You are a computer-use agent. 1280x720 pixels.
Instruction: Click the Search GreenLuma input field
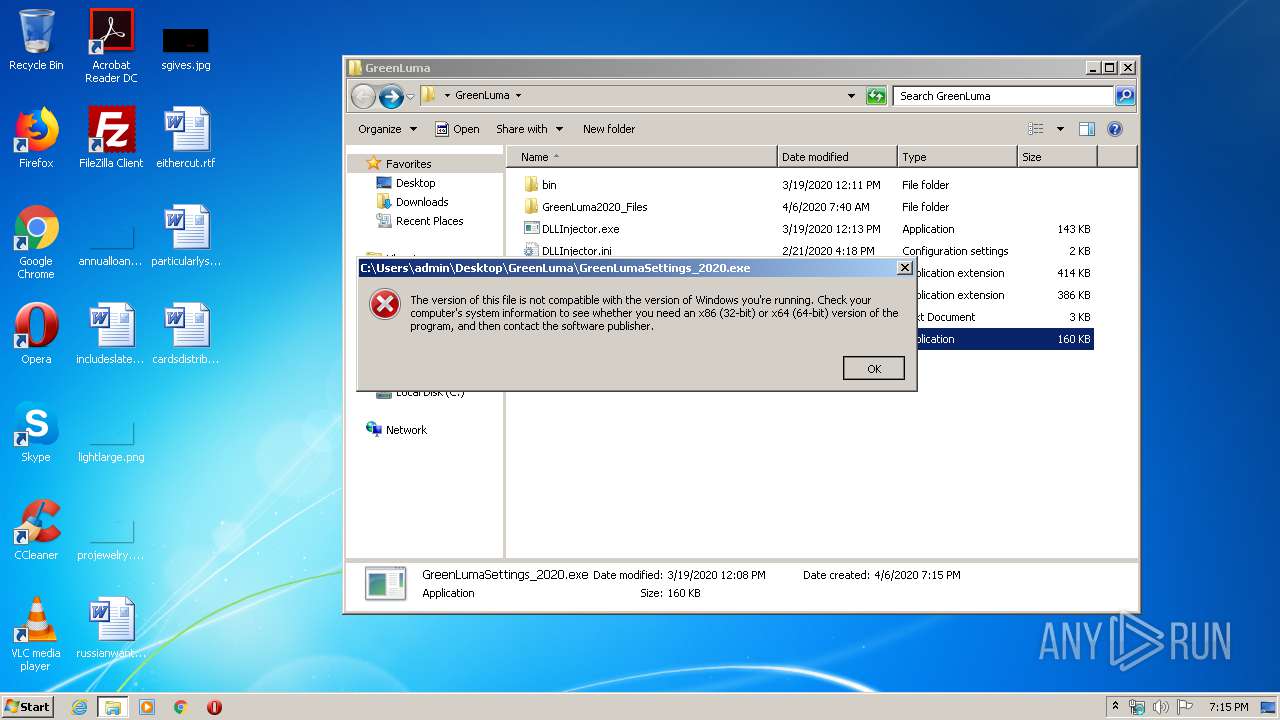click(x=1003, y=96)
